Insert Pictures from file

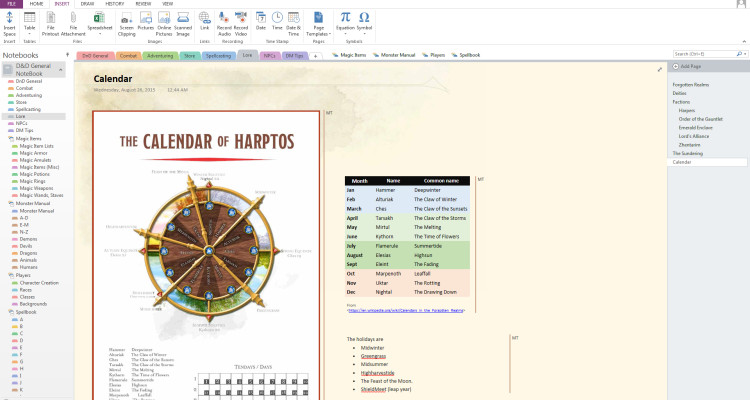pyautogui.click(x=145, y=21)
